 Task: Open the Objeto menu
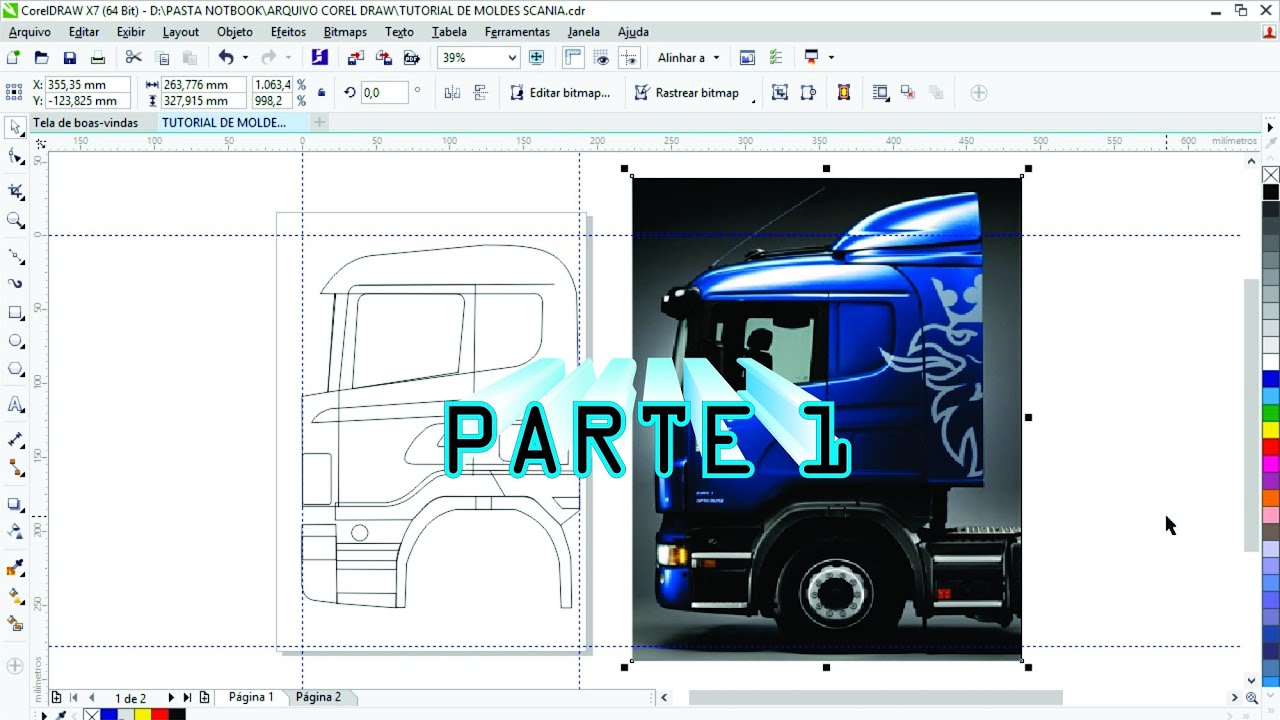click(x=235, y=32)
